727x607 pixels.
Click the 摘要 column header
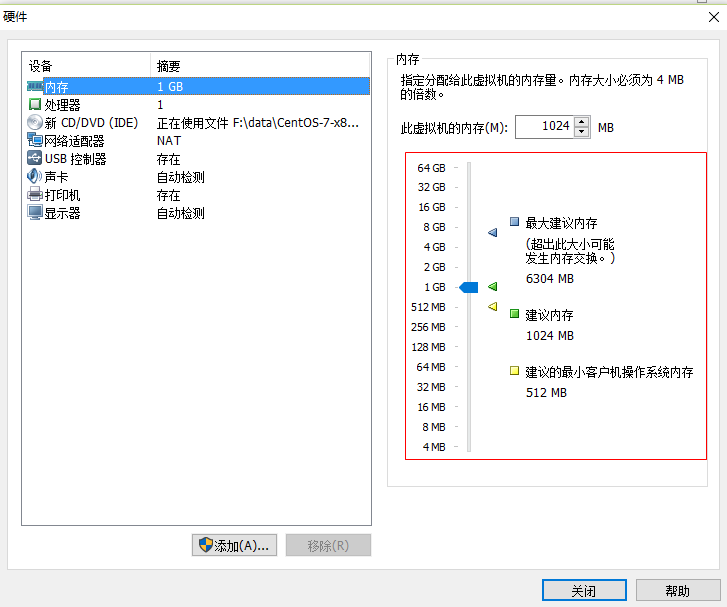point(260,66)
